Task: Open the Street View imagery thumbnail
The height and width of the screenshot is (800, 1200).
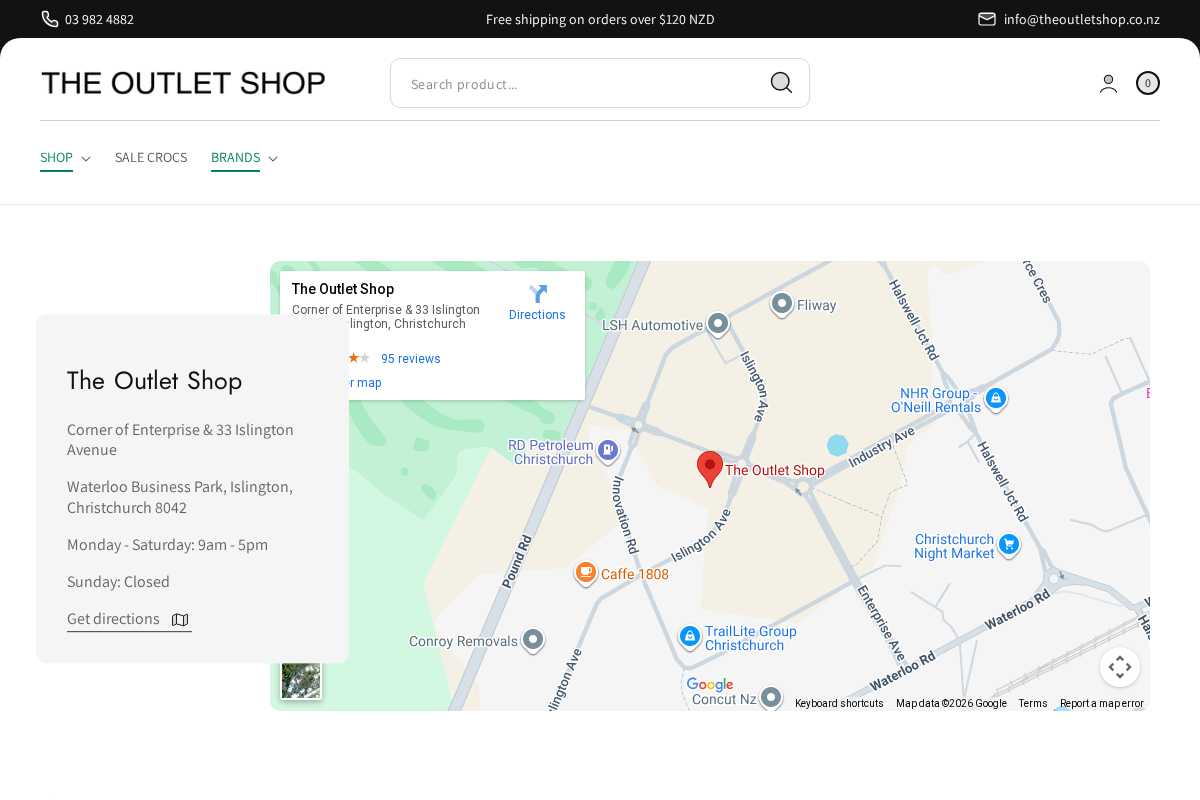Action: (x=301, y=680)
